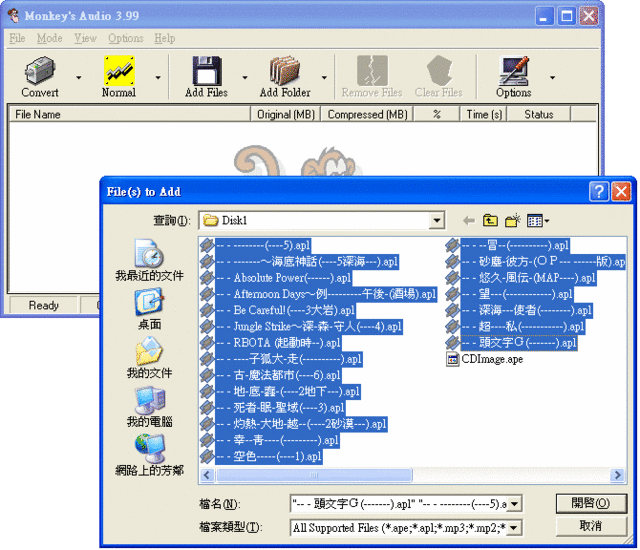Click the 取消 cancel button
Screen dimensions: 640x550
coord(591,526)
